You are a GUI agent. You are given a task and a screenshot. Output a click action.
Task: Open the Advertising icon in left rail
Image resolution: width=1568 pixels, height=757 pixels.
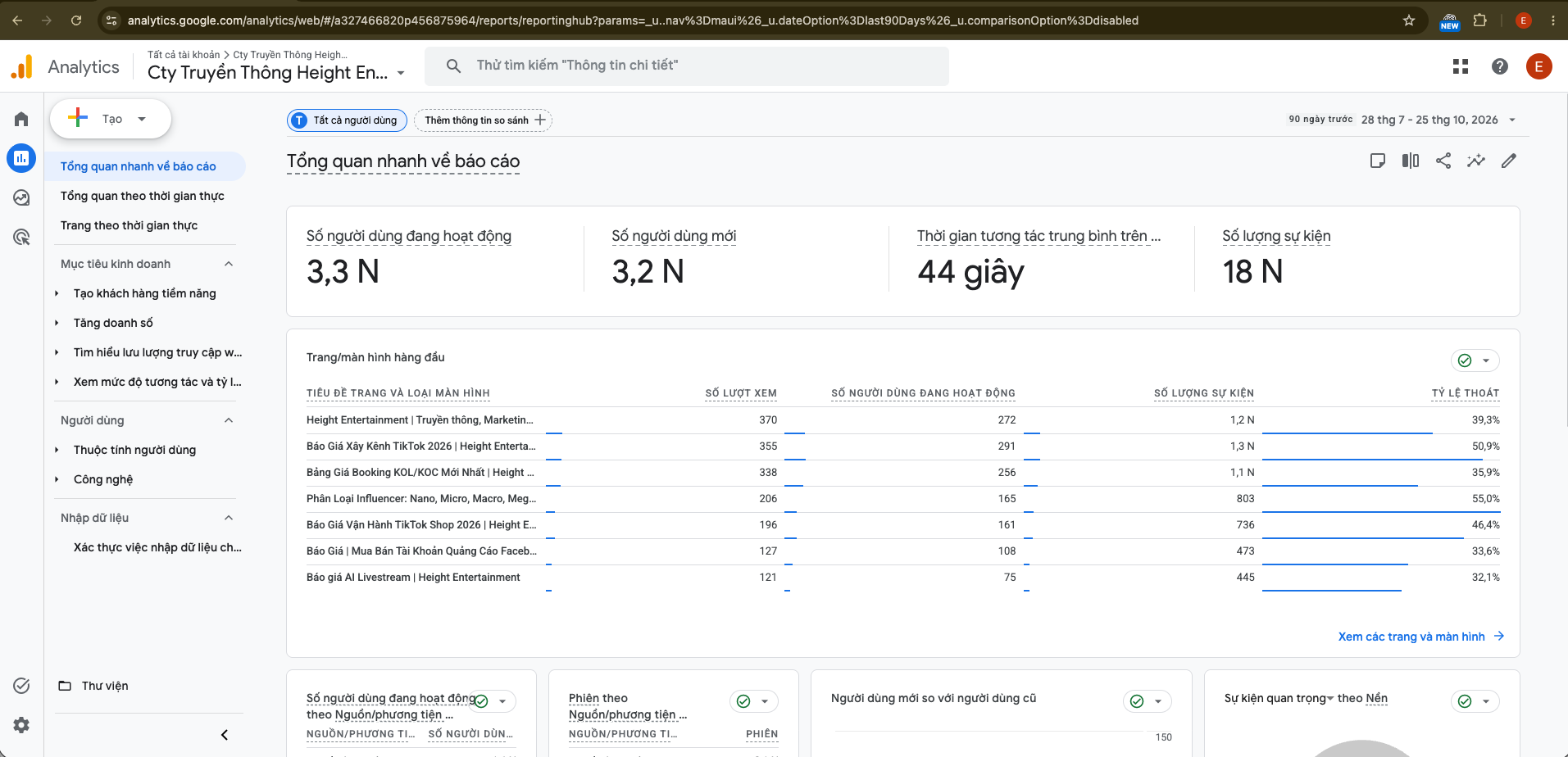(21, 237)
